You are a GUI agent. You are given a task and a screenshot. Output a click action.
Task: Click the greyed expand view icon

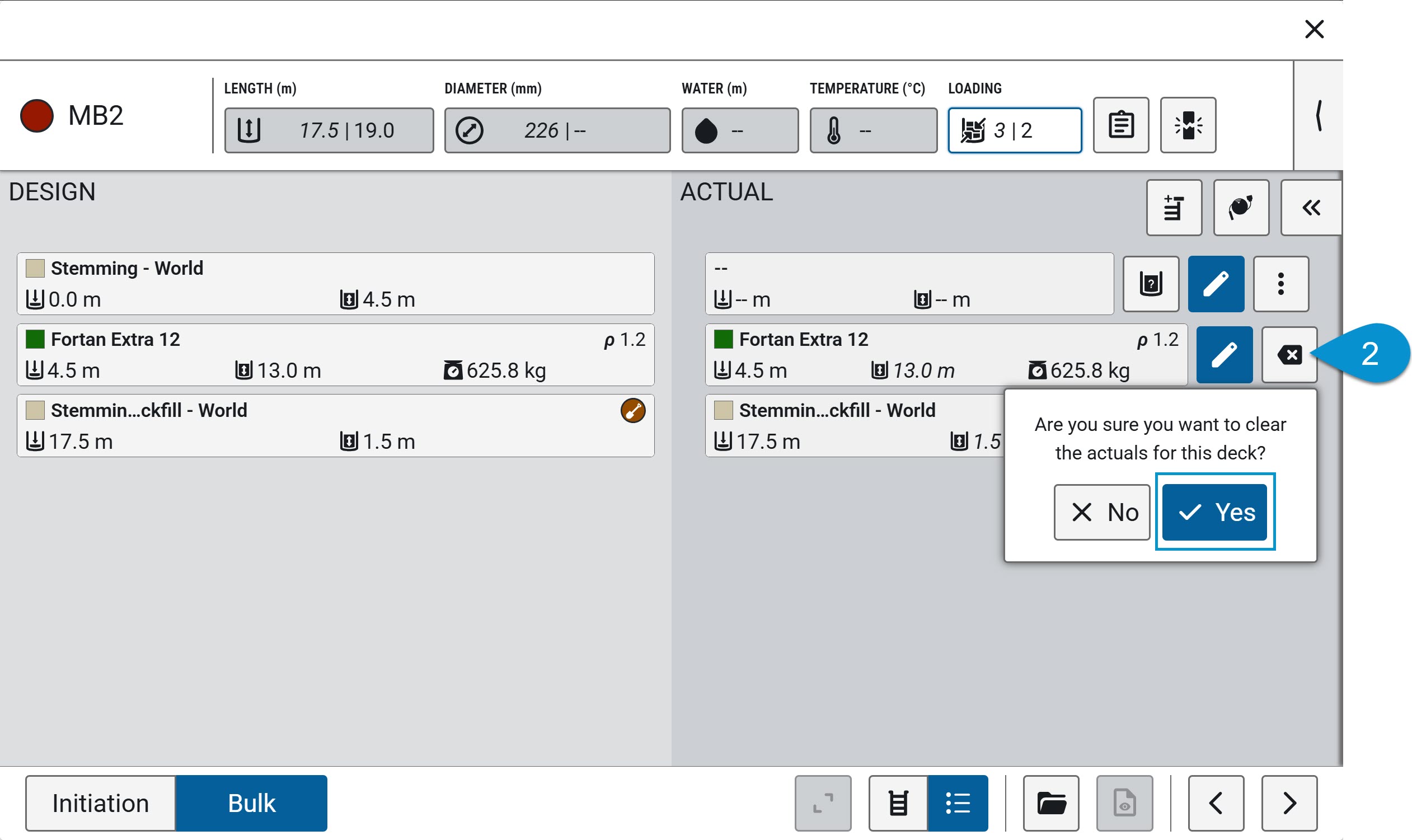pyautogui.click(x=823, y=803)
